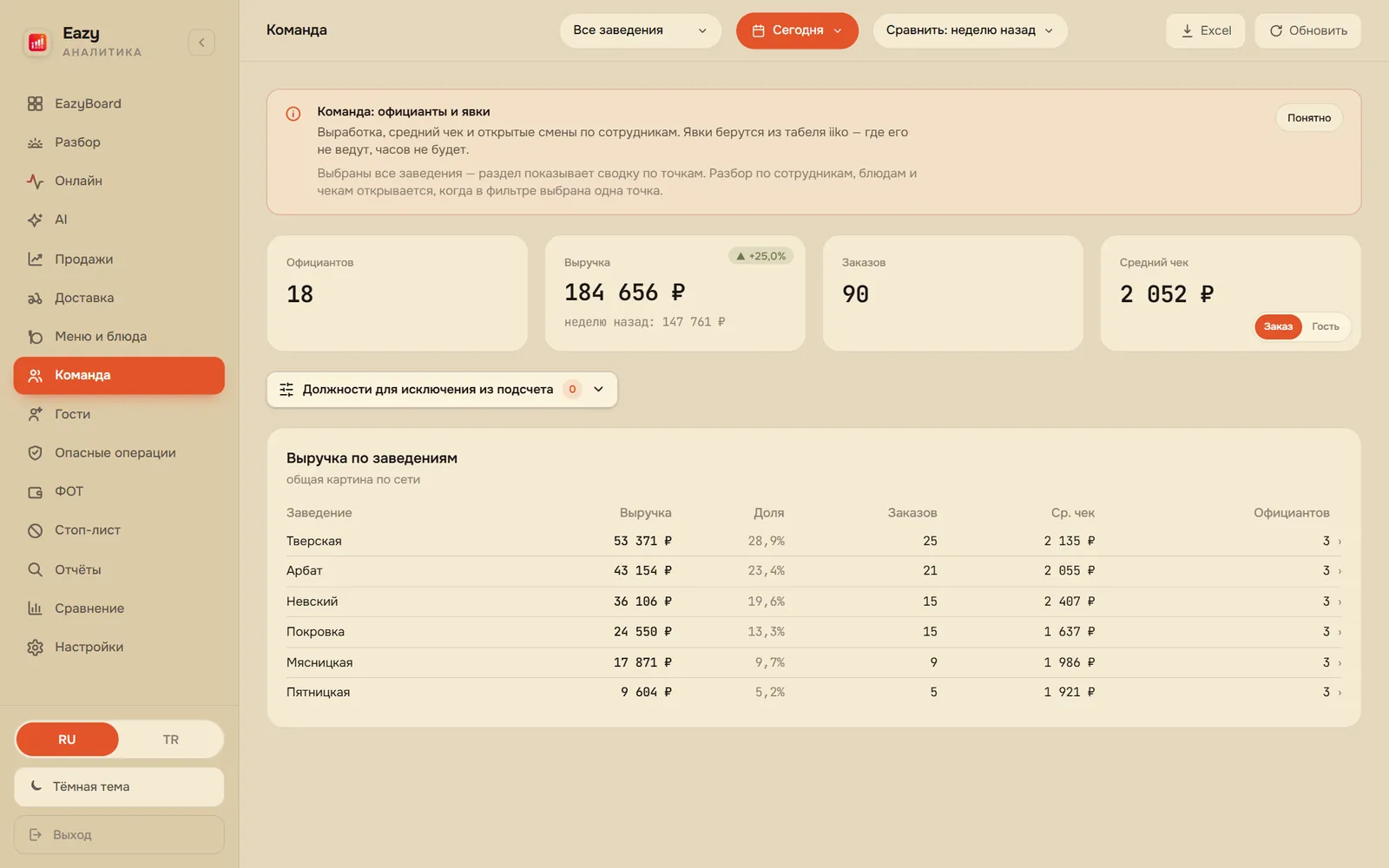Click the Онлайн pulse icon
1389x868 pixels.
(x=35, y=181)
